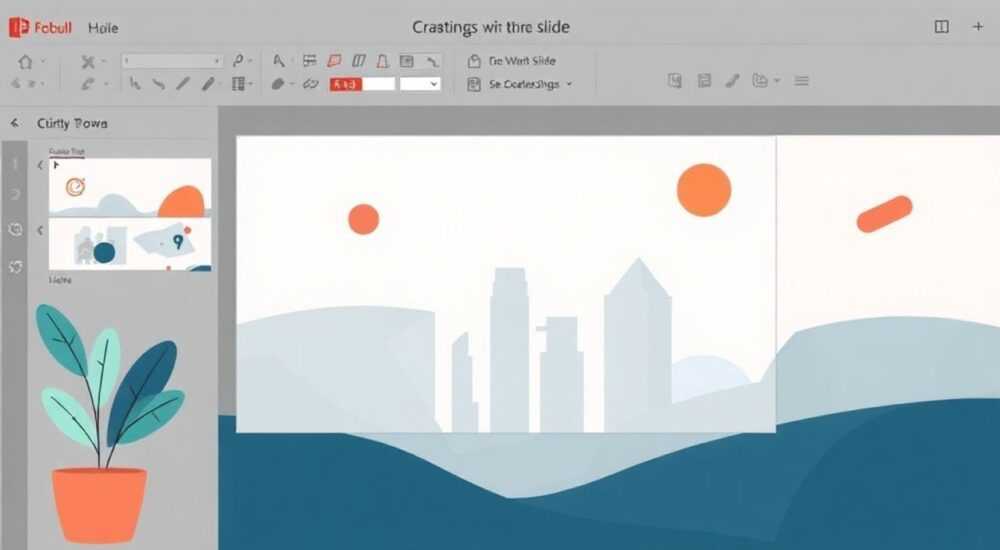Open the font name dropdown box

172,61
